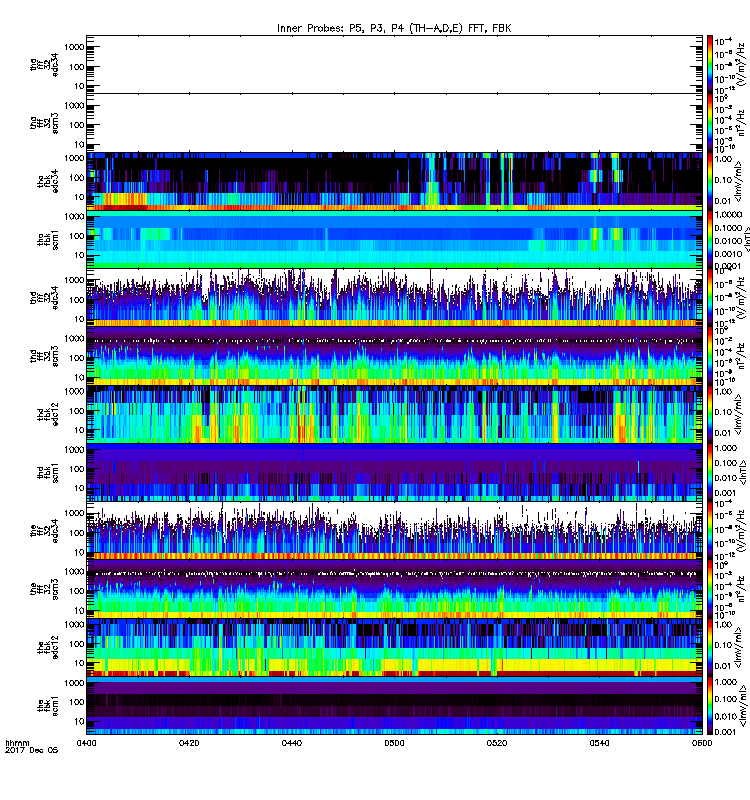Click the thd fff 32 edc34 spectrogram panel
Viewport: 750px width, 800px height.
coord(394,298)
